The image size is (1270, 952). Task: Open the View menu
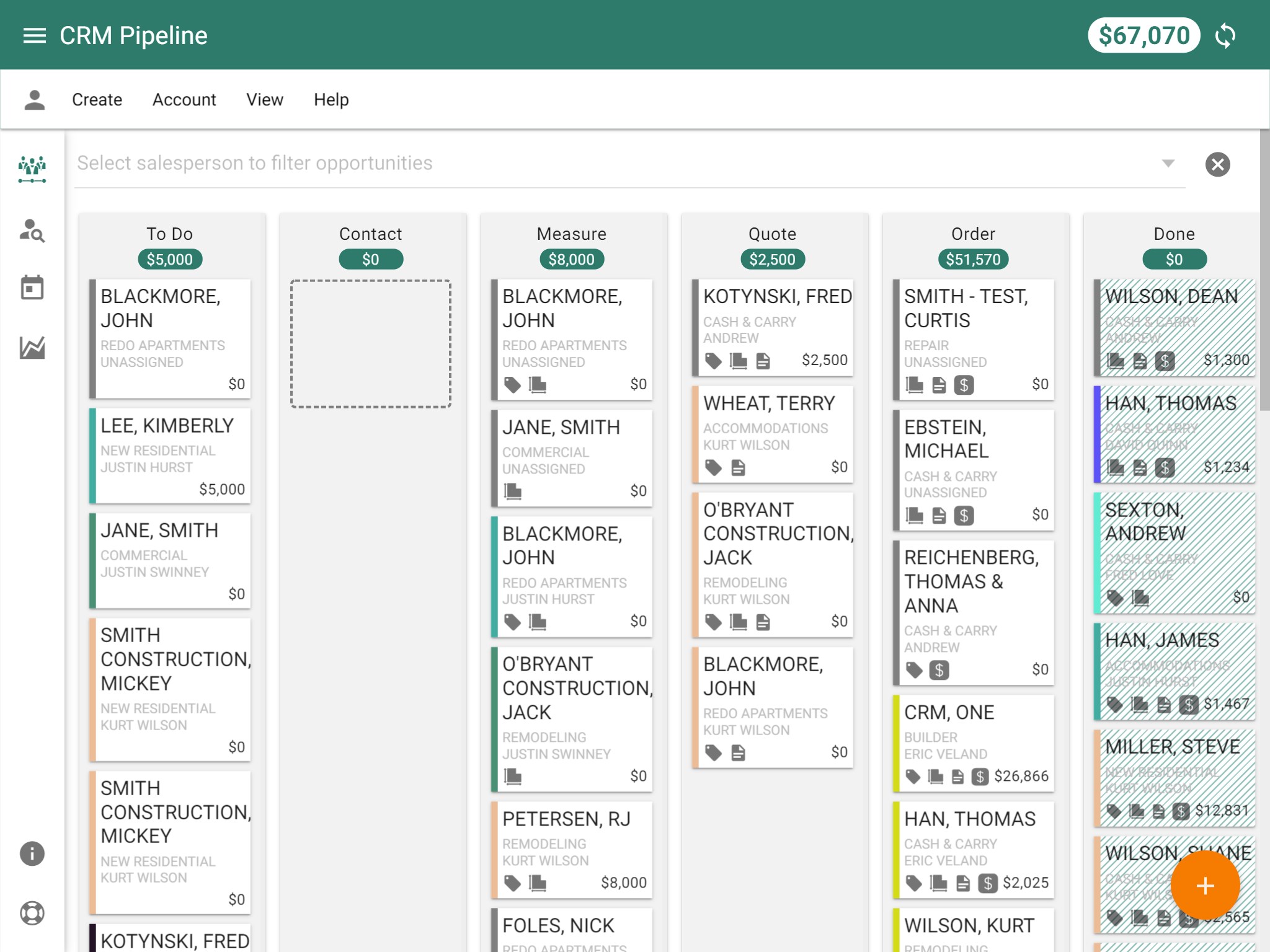coord(265,100)
